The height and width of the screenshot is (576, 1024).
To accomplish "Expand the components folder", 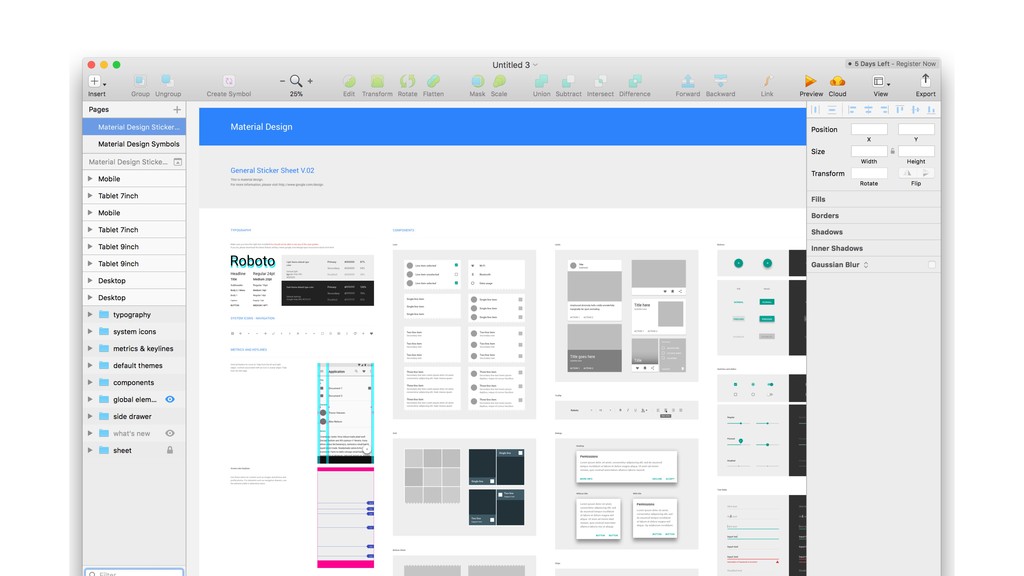I will [x=90, y=382].
